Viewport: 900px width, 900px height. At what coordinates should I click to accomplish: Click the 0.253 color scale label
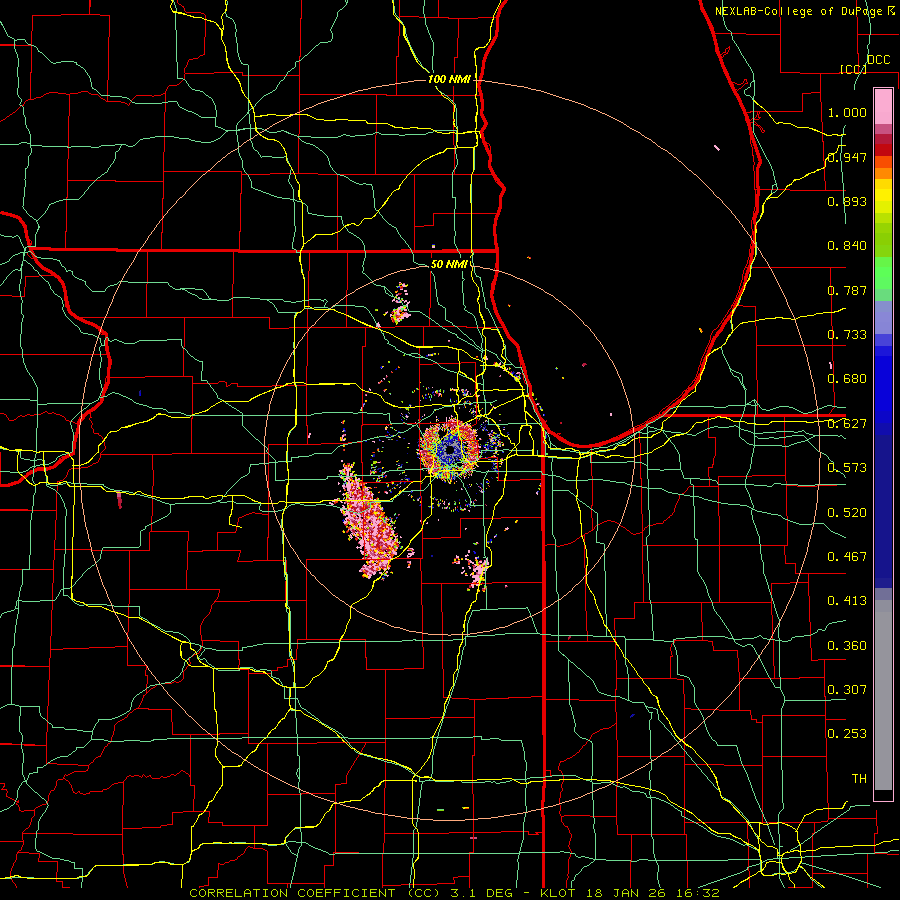tap(847, 734)
